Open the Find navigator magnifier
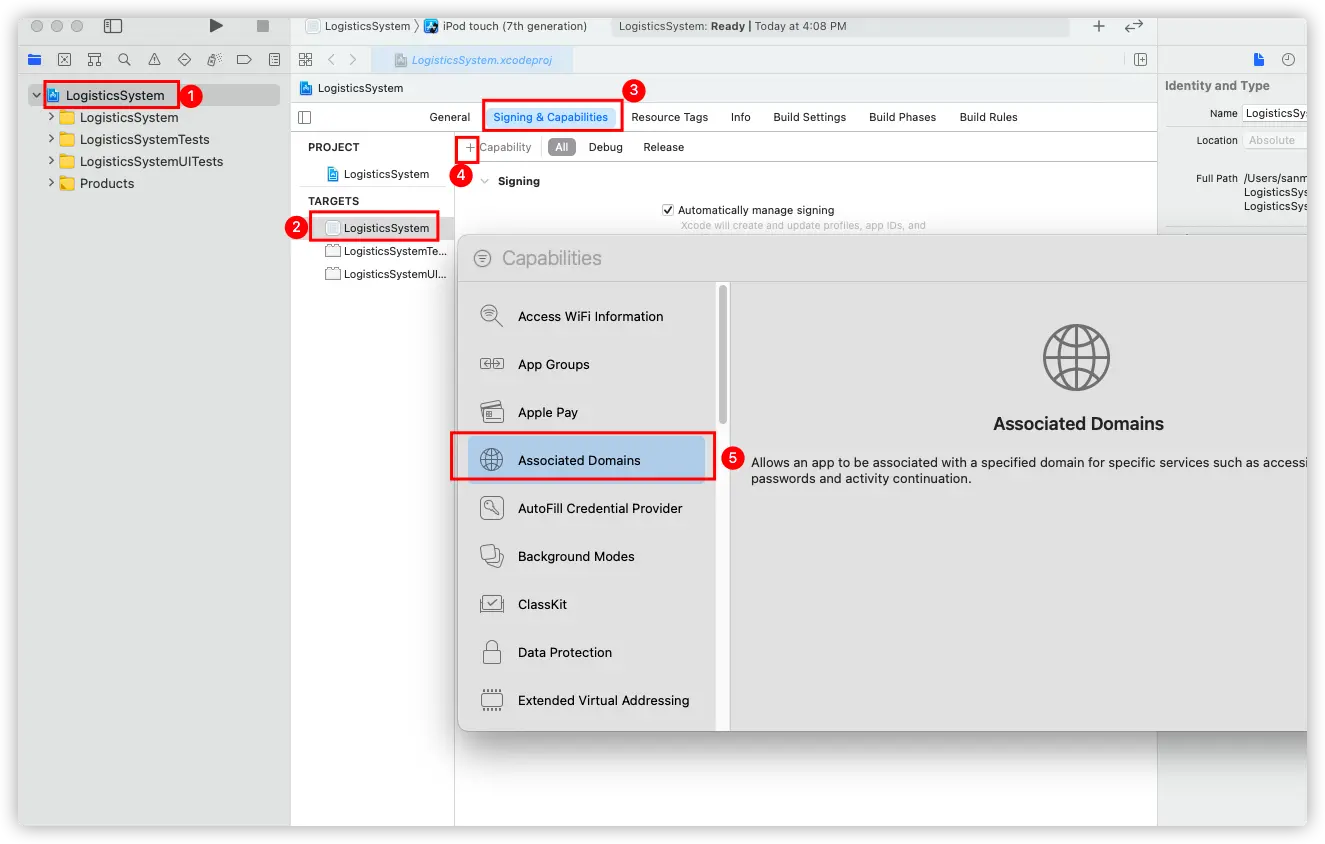Viewport: 1325px width, 844px height. point(124,60)
